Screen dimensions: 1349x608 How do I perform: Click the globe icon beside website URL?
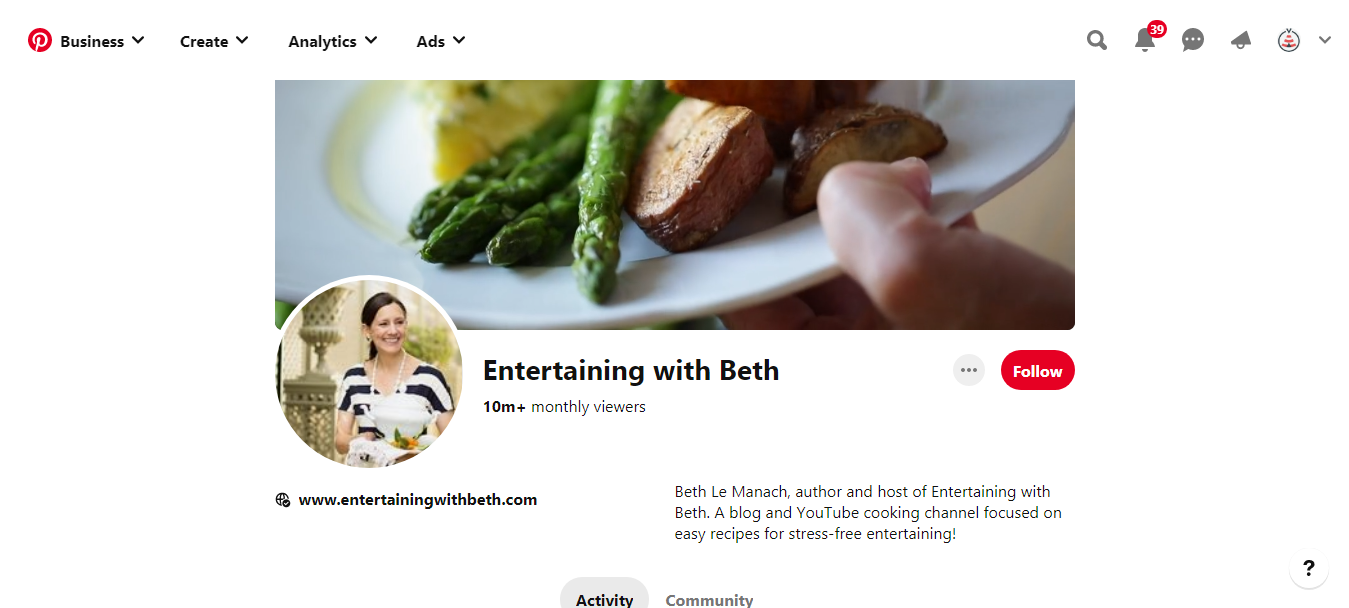(x=283, y=500)
